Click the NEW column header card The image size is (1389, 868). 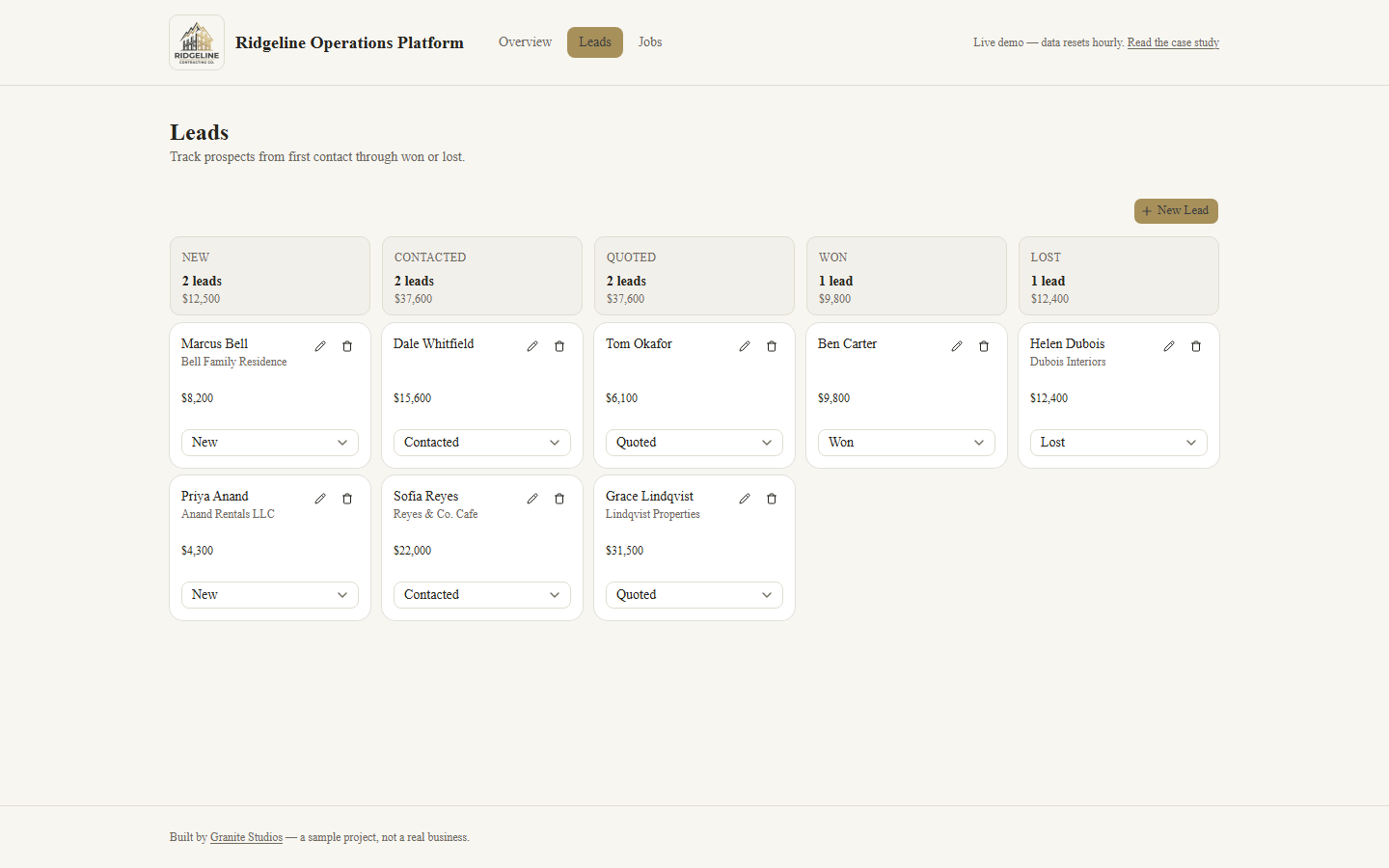pyautogui.click(x=270, y=276)
